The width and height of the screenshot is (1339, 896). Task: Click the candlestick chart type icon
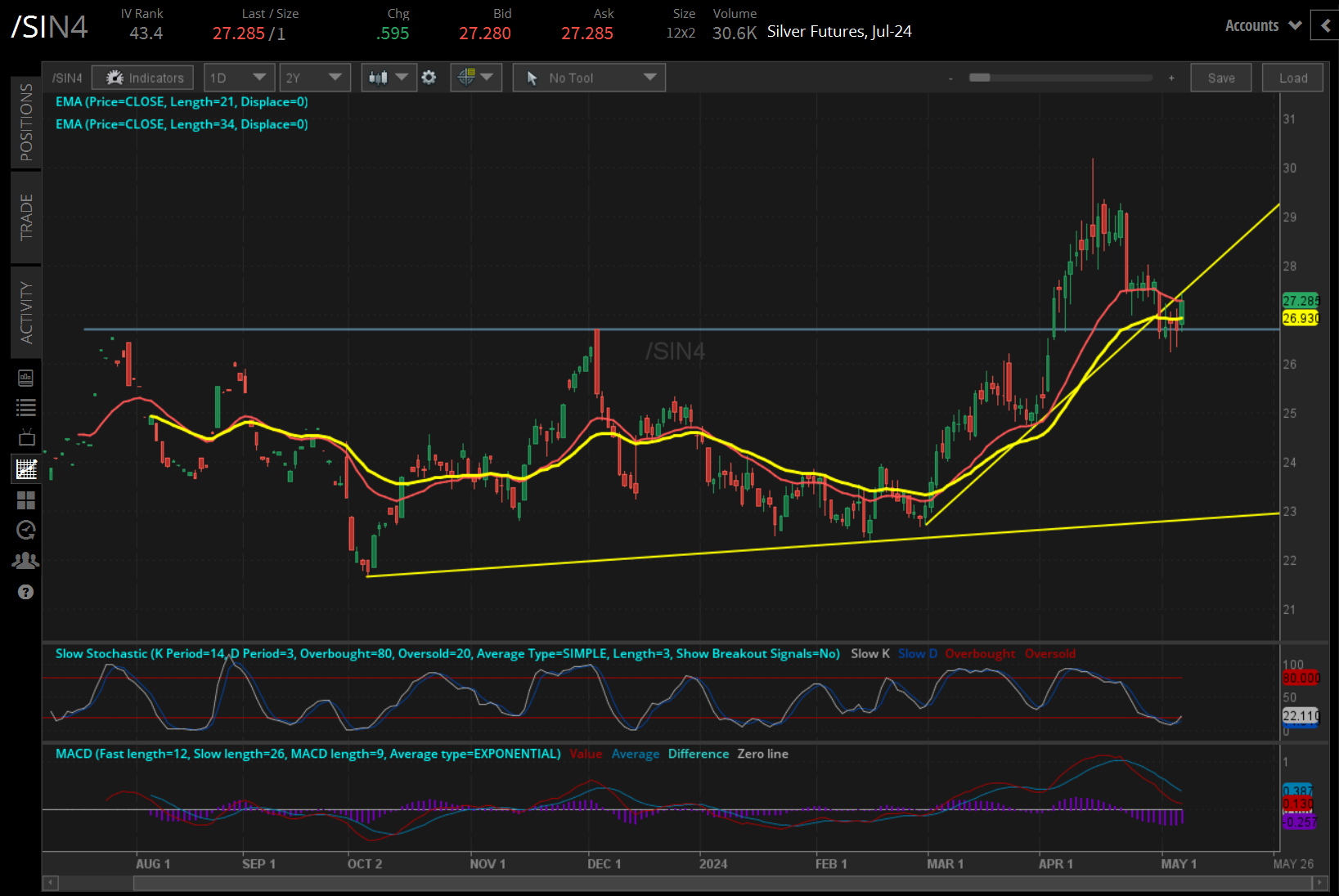point(380,77)
